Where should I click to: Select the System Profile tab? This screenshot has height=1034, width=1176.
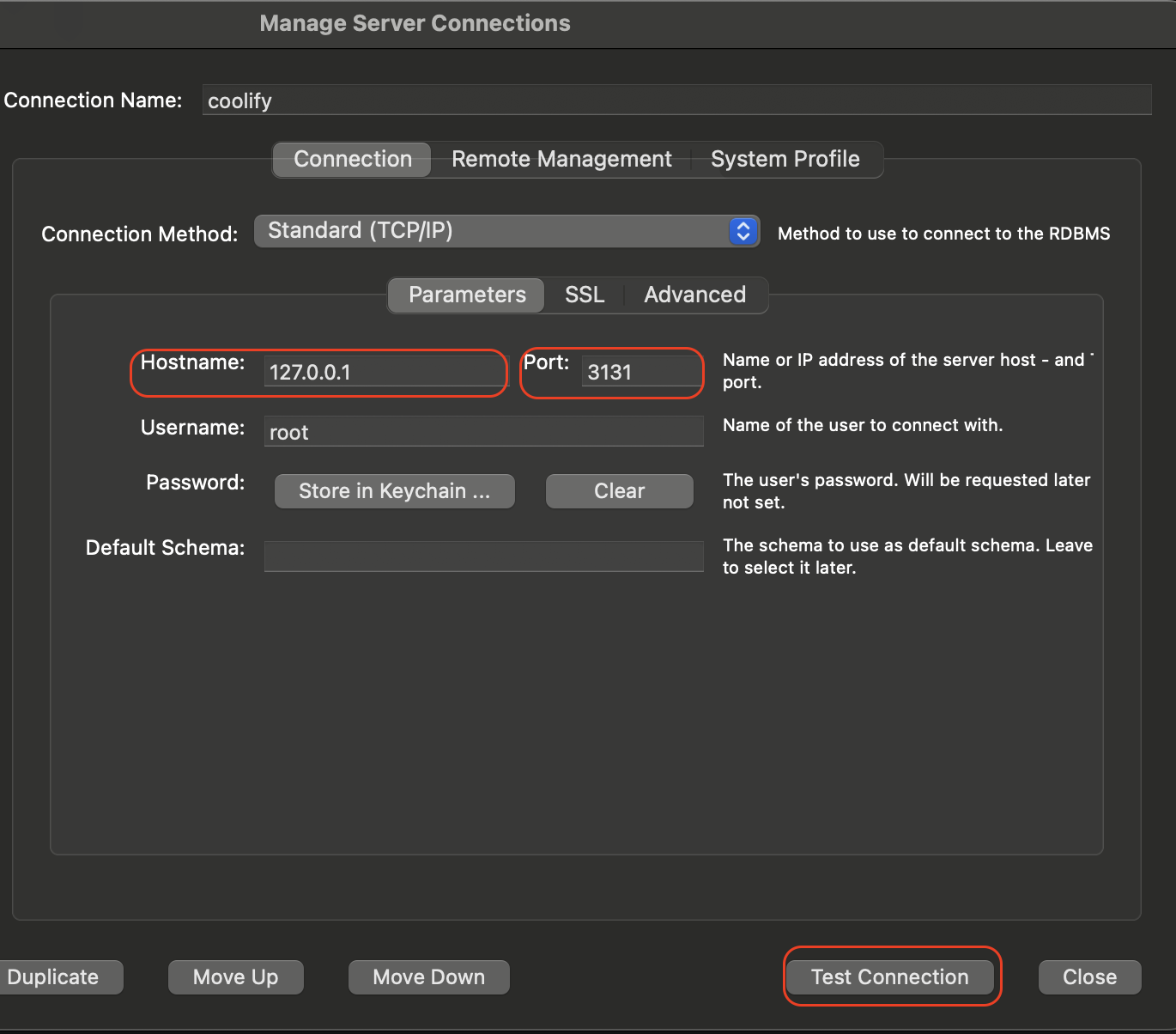785,160
